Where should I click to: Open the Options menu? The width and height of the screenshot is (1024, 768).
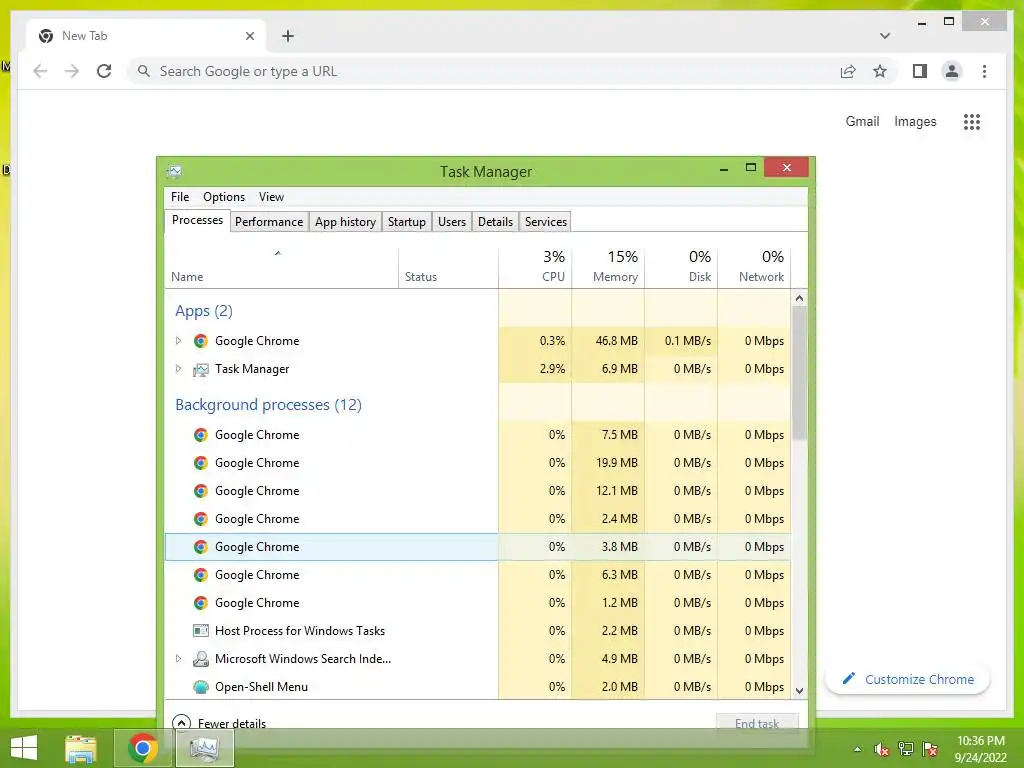point(224,197)
